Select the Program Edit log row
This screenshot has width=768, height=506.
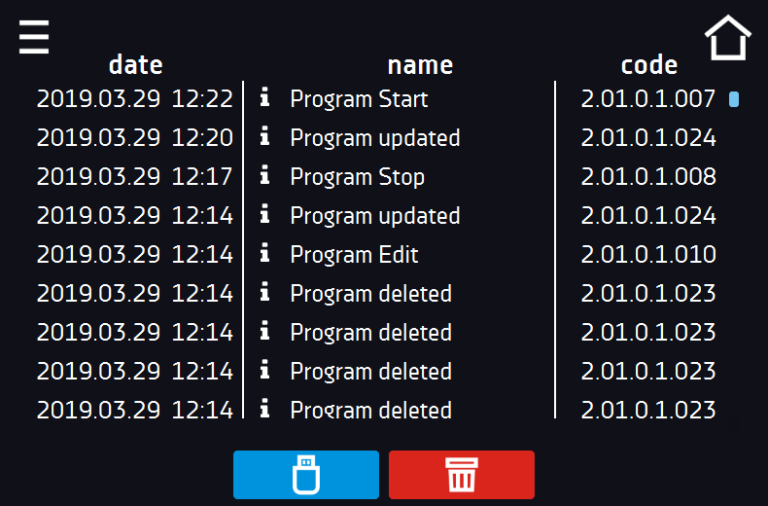click(x=376, y=254)
